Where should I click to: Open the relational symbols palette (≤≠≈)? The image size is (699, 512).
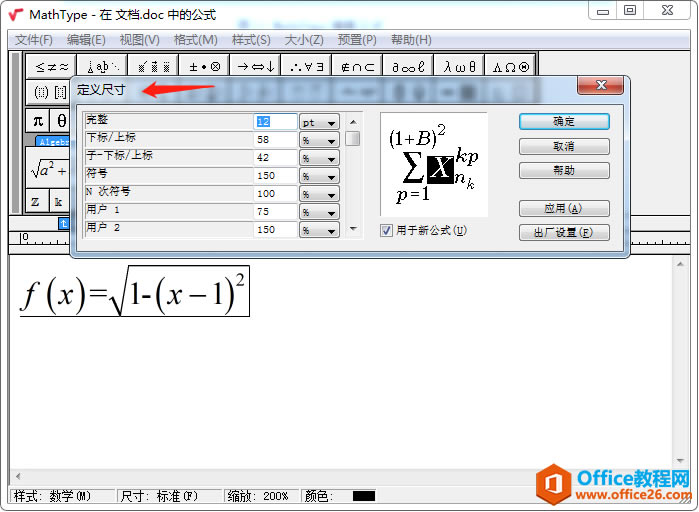(x=51, y=66)
